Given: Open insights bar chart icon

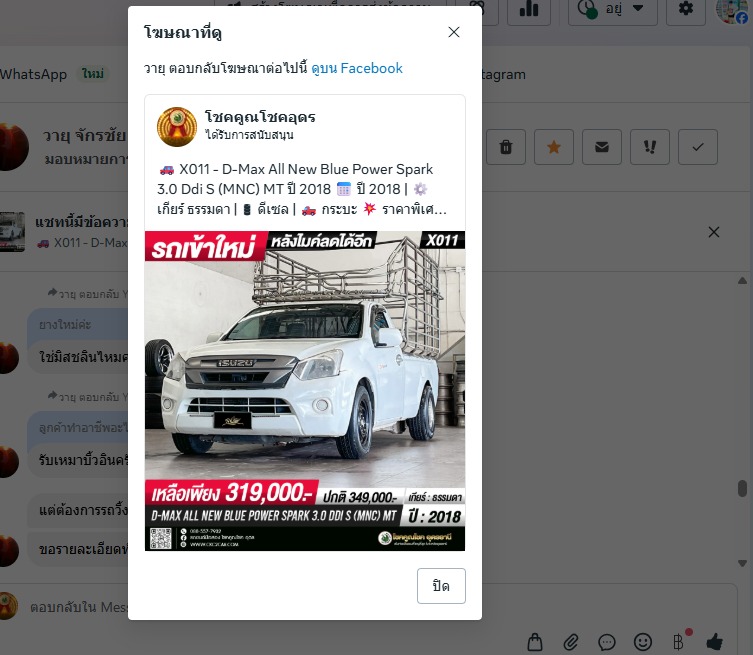Looking at the screenshot, I should point(529,10).
